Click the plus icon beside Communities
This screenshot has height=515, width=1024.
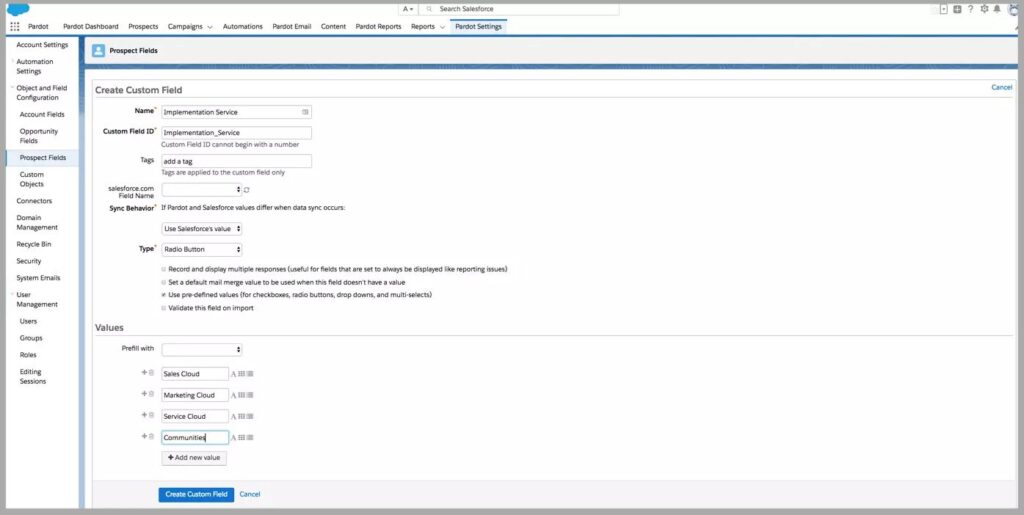click(144, 436)
